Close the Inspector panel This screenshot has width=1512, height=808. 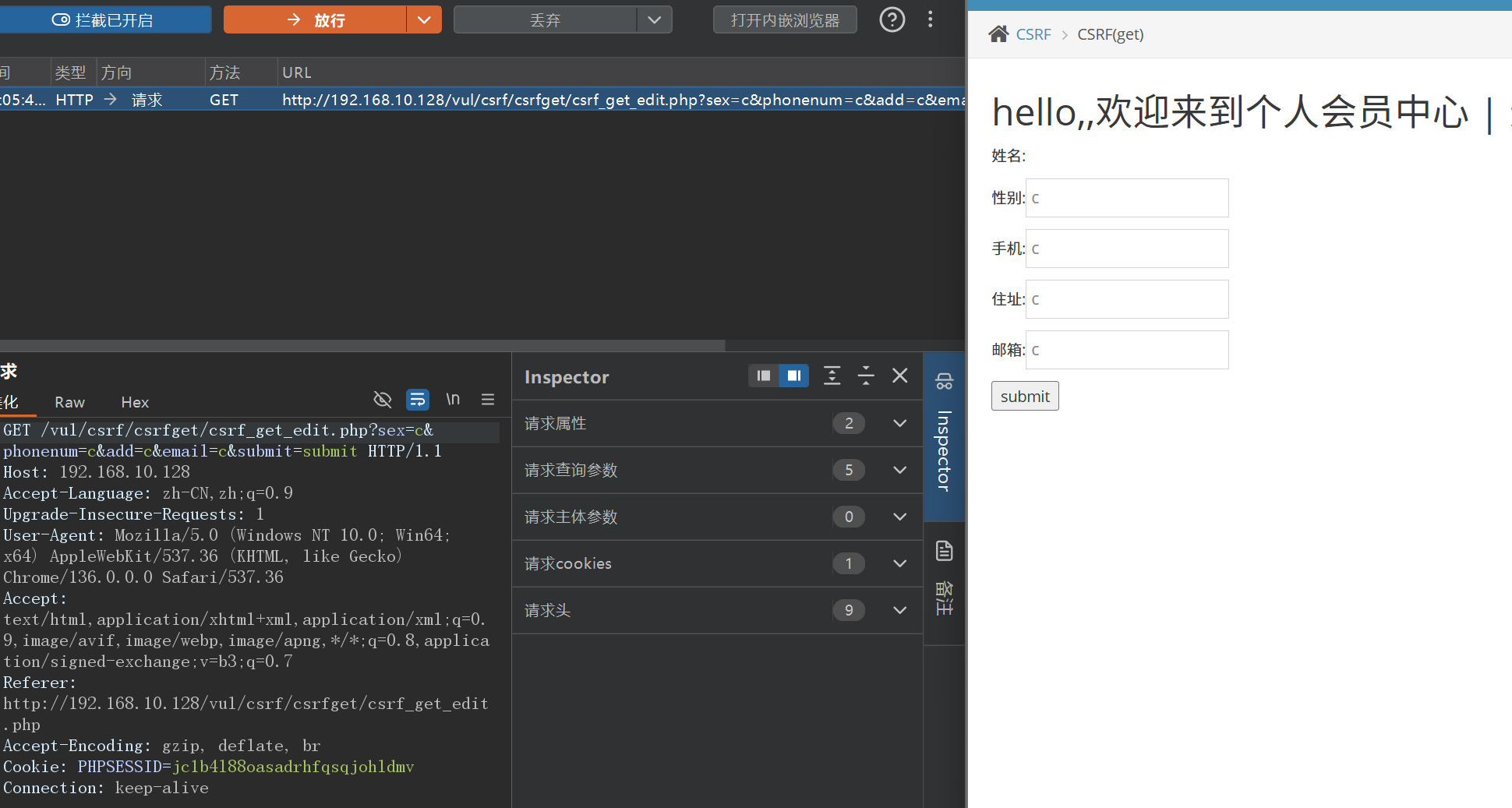[899, 376]
